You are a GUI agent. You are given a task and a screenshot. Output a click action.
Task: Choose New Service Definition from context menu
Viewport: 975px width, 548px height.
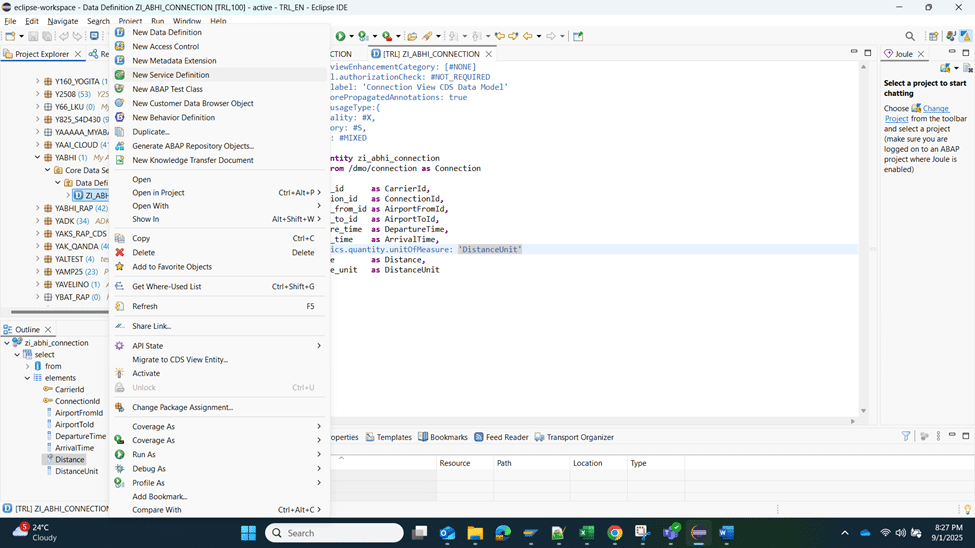tap(170, 75)
